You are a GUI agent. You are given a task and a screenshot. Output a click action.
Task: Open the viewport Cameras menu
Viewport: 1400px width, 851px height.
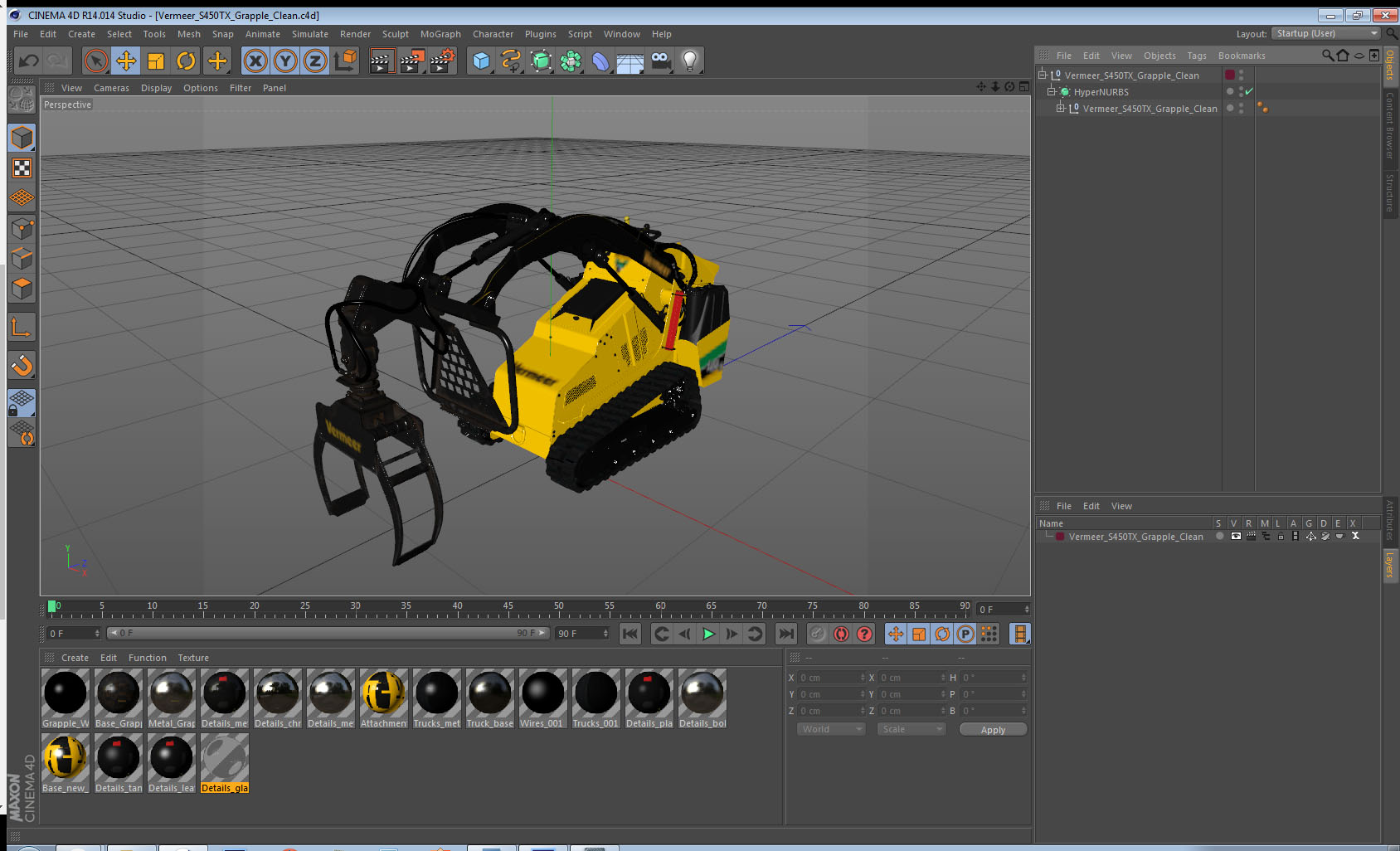pos(111,88)
